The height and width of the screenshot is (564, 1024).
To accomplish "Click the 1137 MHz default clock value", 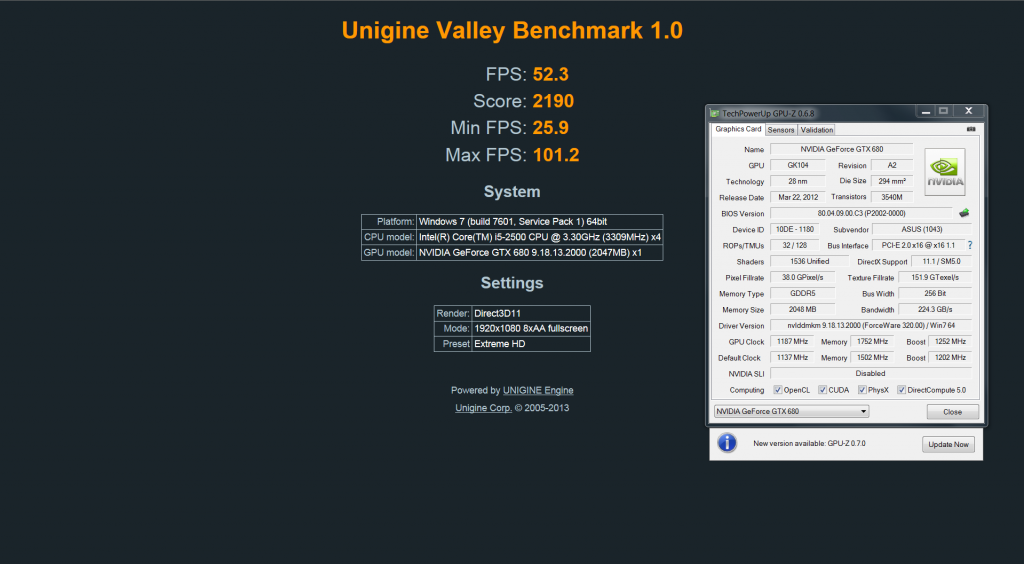I will (x=792, y=358).
